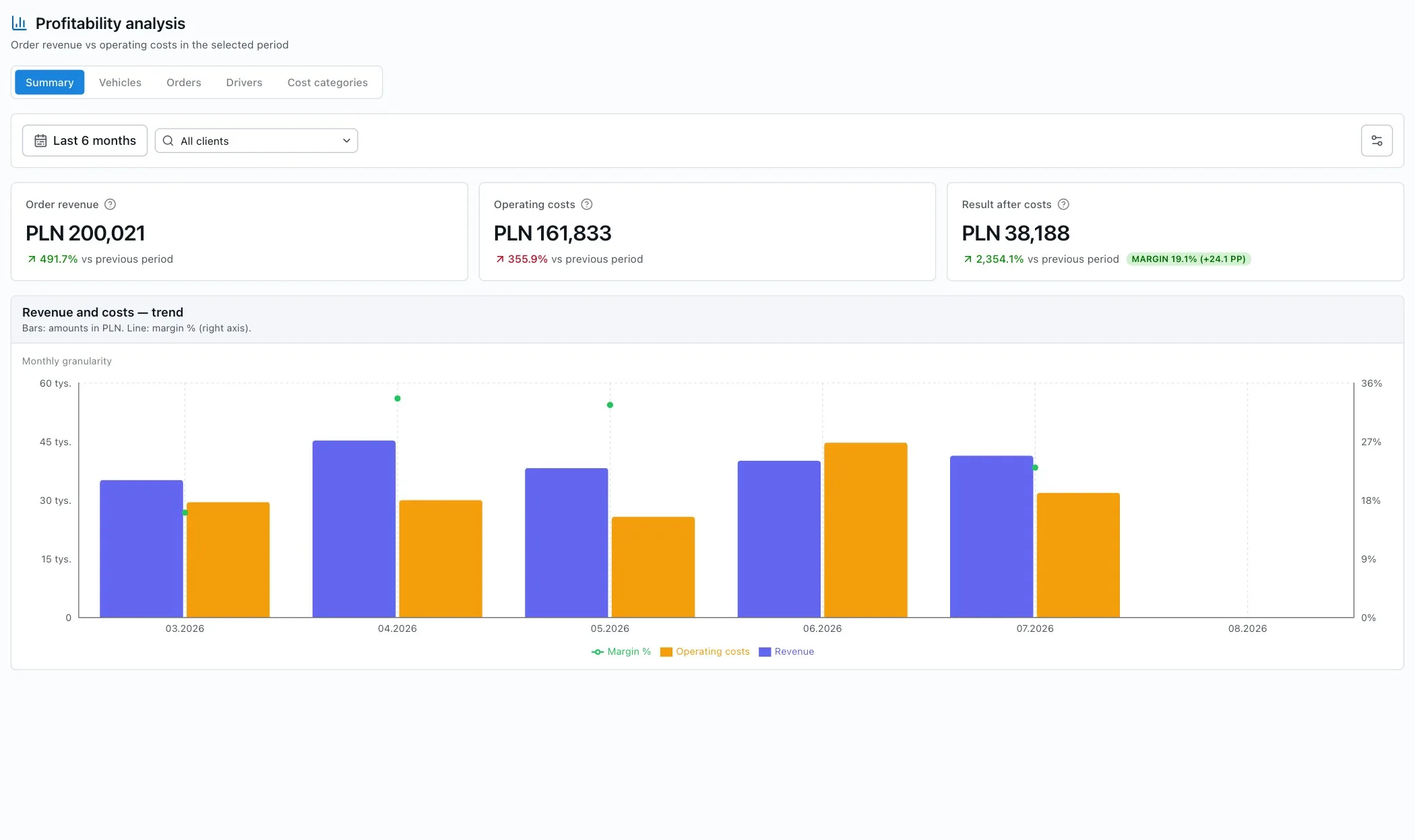Click the green arrow beside 491.7%
Screen dimensions: 1415x840
(x=31, y=259)
